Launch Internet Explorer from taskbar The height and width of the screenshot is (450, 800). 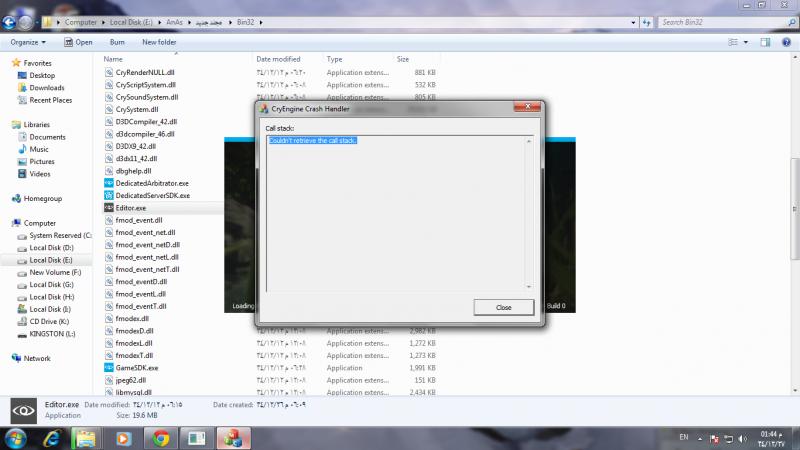point(52,438)
